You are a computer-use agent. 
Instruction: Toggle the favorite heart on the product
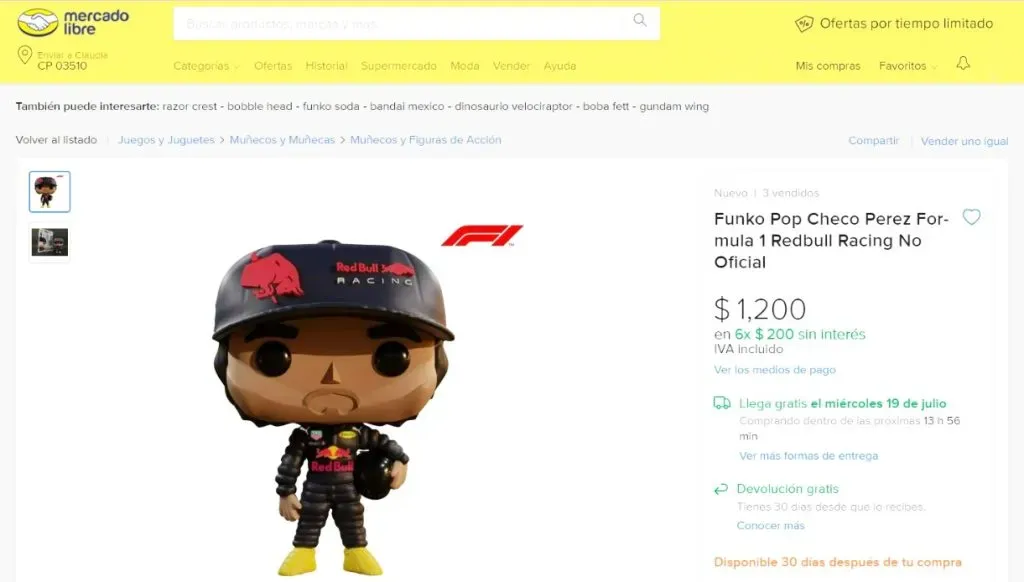click(971, 217)
